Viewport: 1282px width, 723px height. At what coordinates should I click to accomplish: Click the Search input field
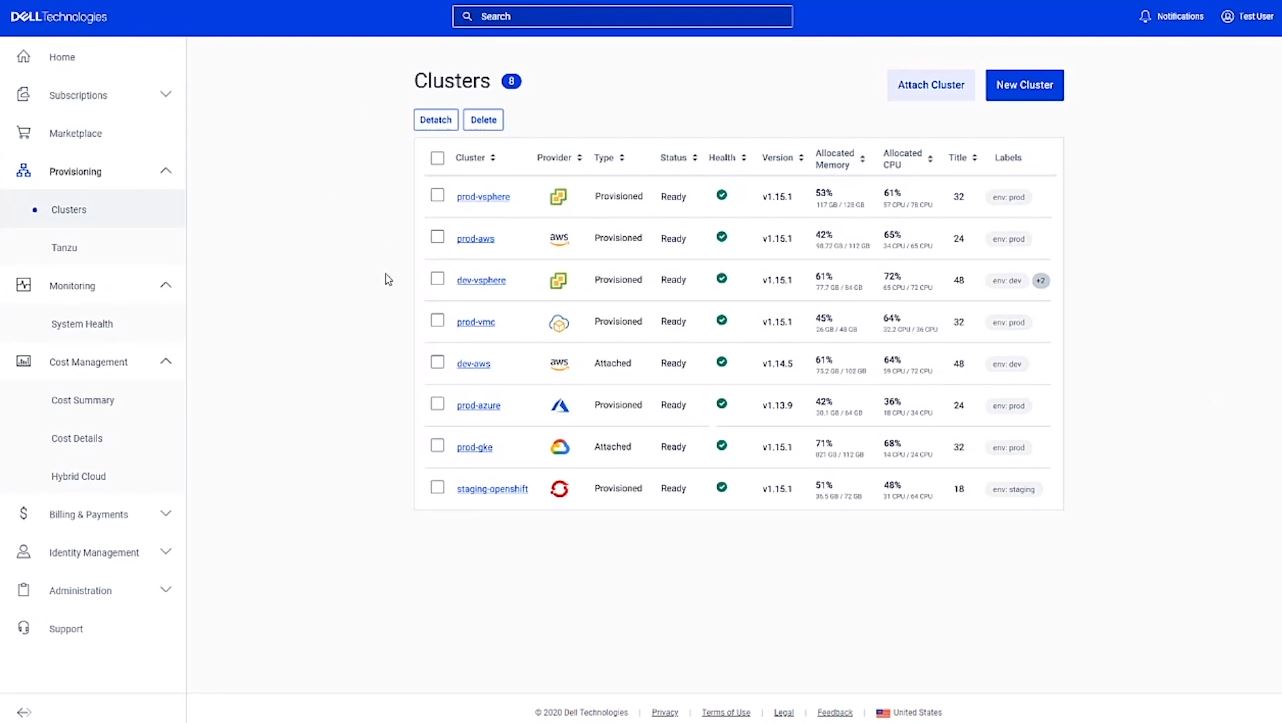(622, 16)
